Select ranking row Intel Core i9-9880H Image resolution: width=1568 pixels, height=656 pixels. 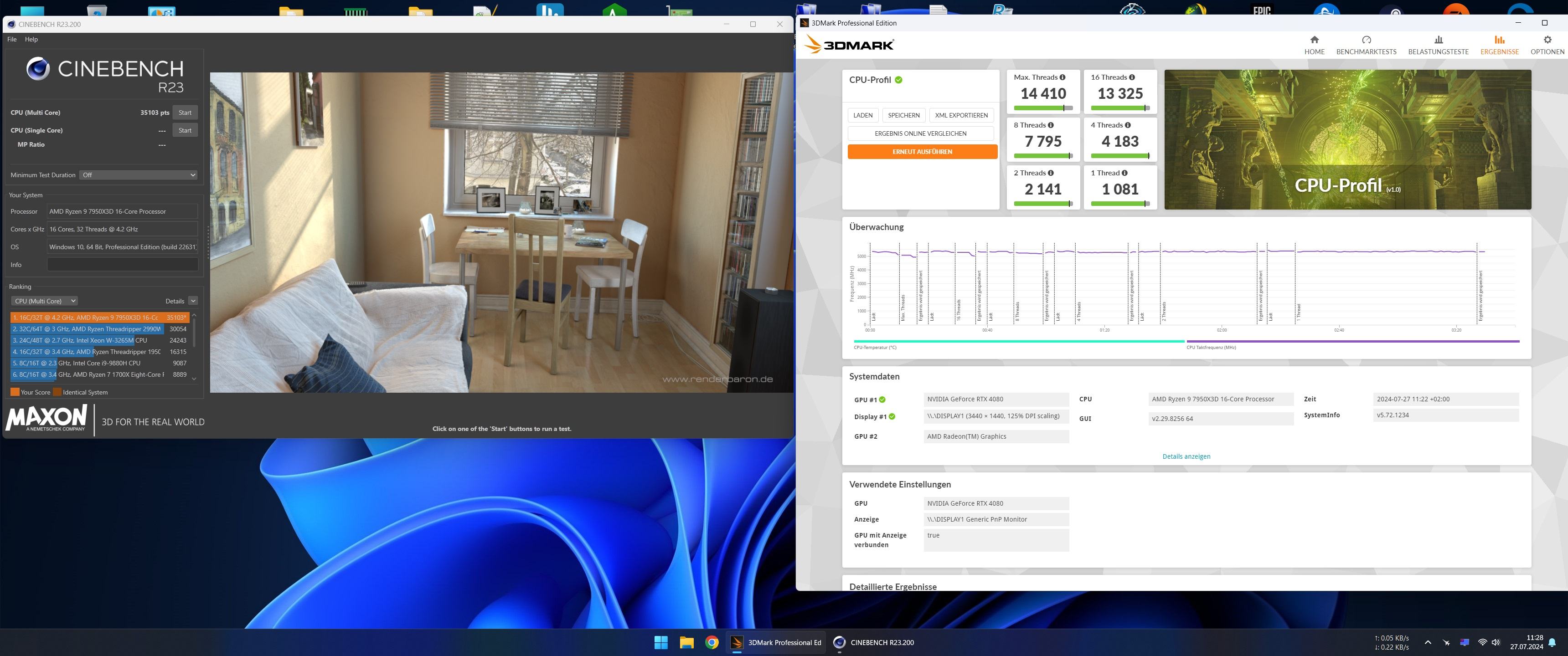pos(100,363)
